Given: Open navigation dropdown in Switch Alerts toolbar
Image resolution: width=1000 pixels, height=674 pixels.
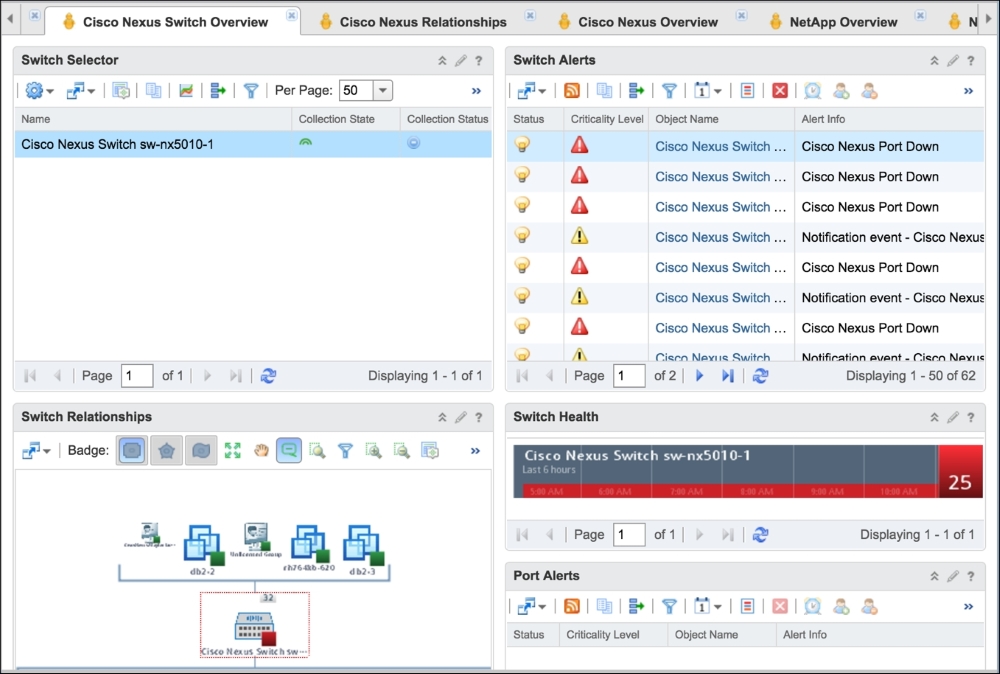Looking at the screenshot, I should pyautogui.click(x=531, y=91).
